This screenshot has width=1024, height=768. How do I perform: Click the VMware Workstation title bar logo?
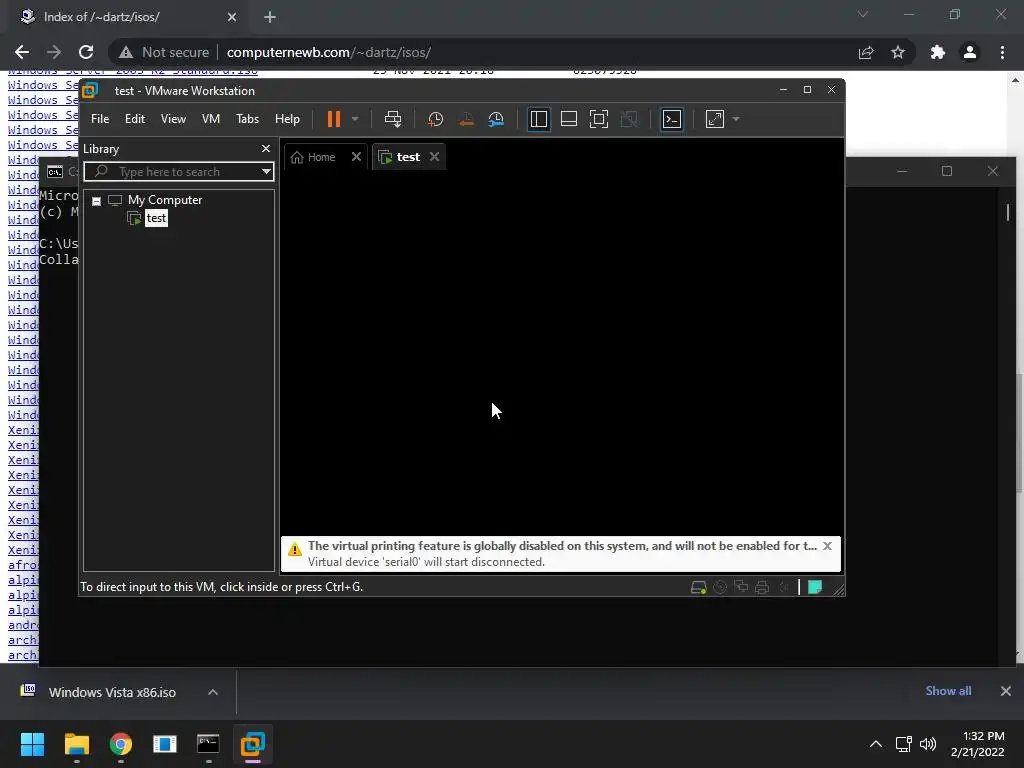90,90
